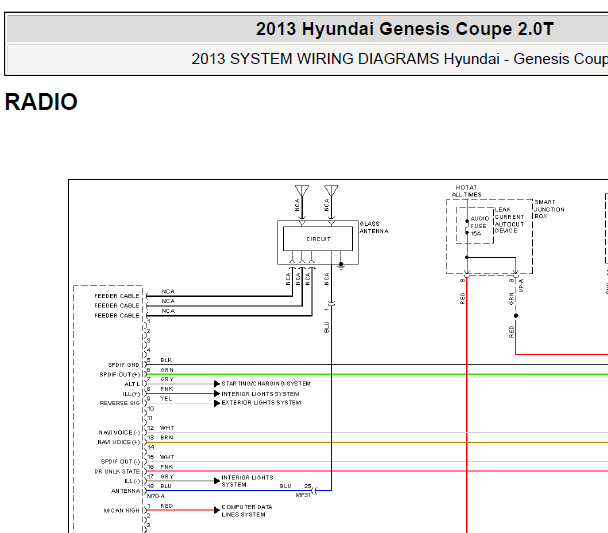Click the "NAVI VOICE(-)" pin label

pyautogui.click(x=119, y=433)
